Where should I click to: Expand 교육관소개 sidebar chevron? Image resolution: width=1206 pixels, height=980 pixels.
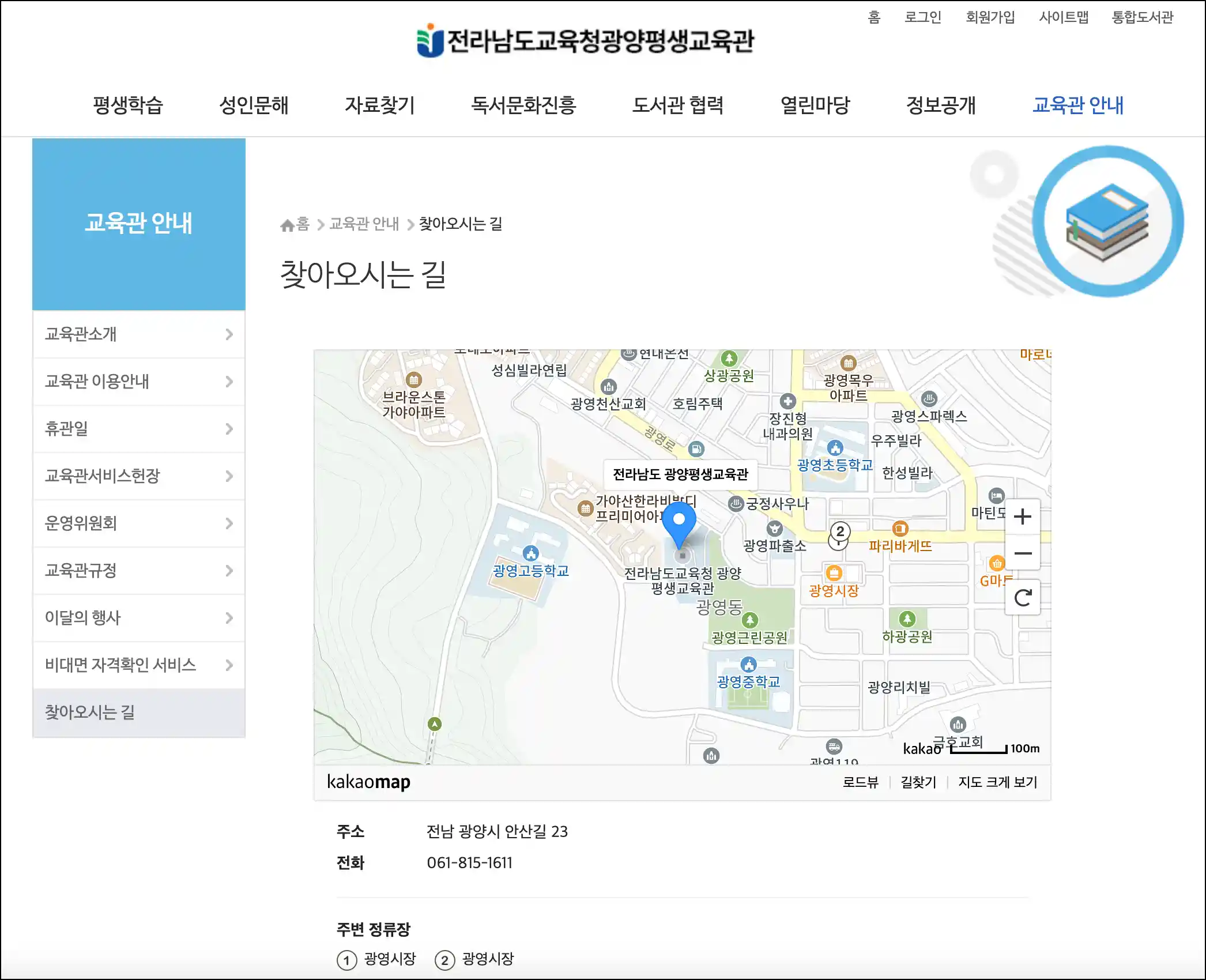pos(229,334)
